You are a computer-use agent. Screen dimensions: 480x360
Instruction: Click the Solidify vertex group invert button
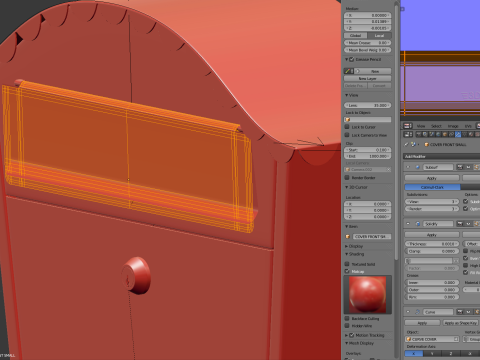[456, 261]
